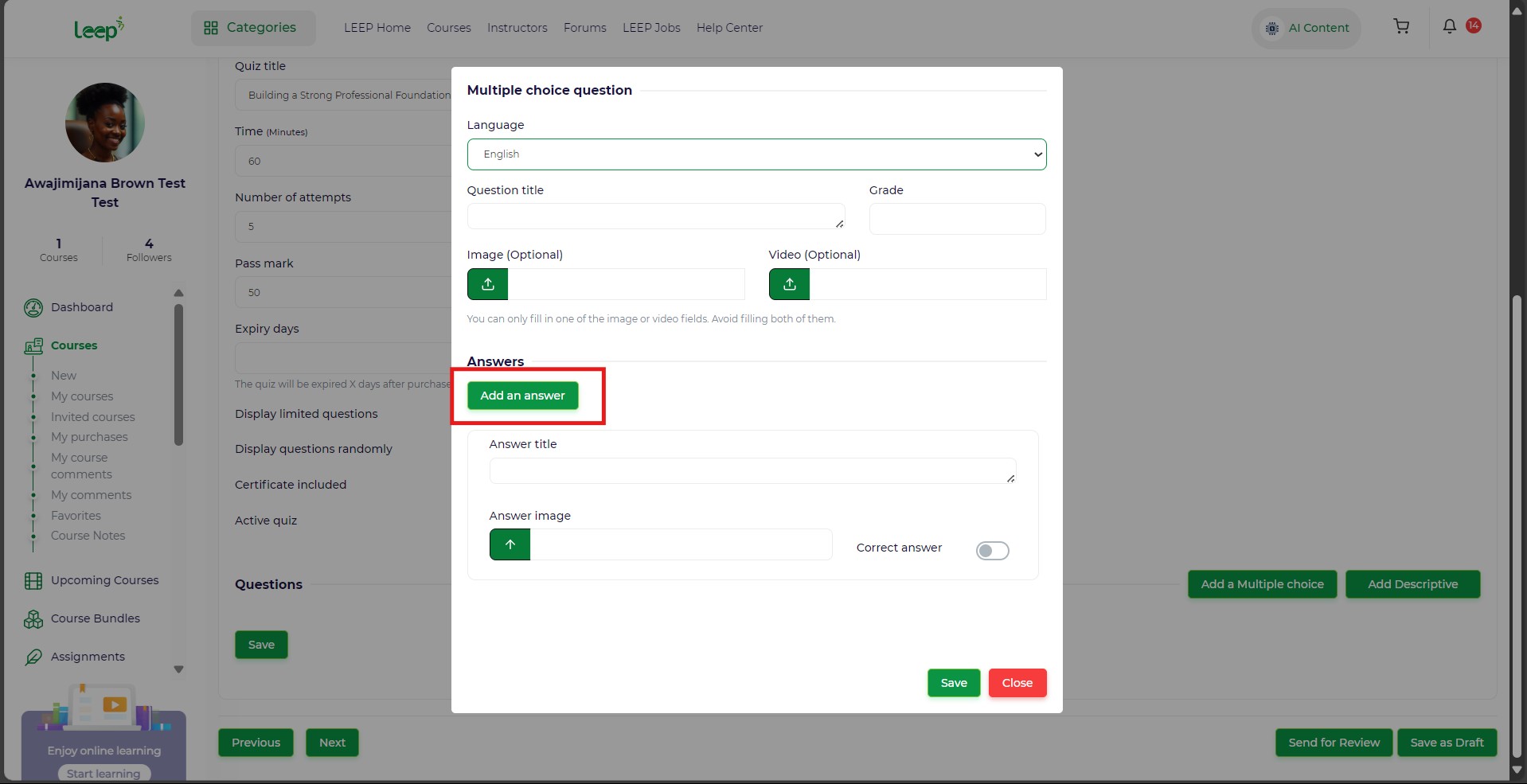Open the shopping cart icon
Screen dimensions: 1527x784
pyautogui.click(x=1401, y=27)
